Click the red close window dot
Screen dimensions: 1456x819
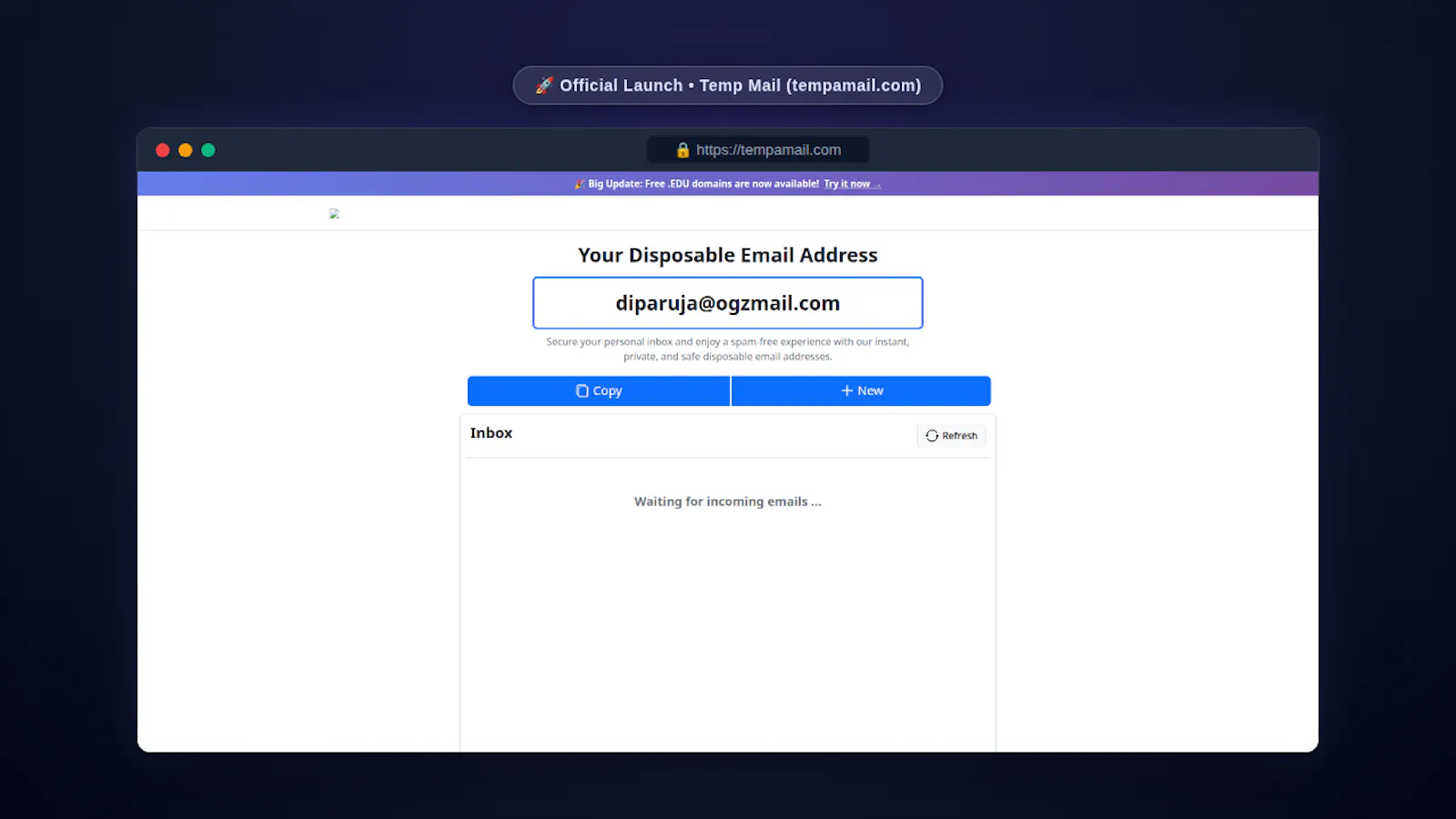(163, 150)
